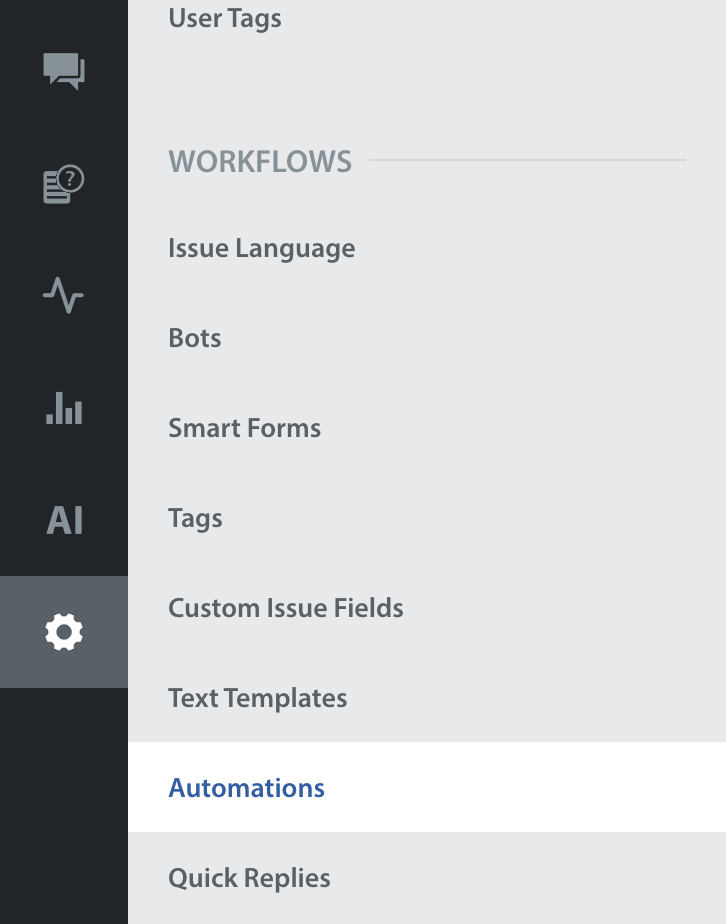Open the AI section in sidebar
Image resolution: width=726 pixels, height=924 pixels.
click(x=64, y=520)
